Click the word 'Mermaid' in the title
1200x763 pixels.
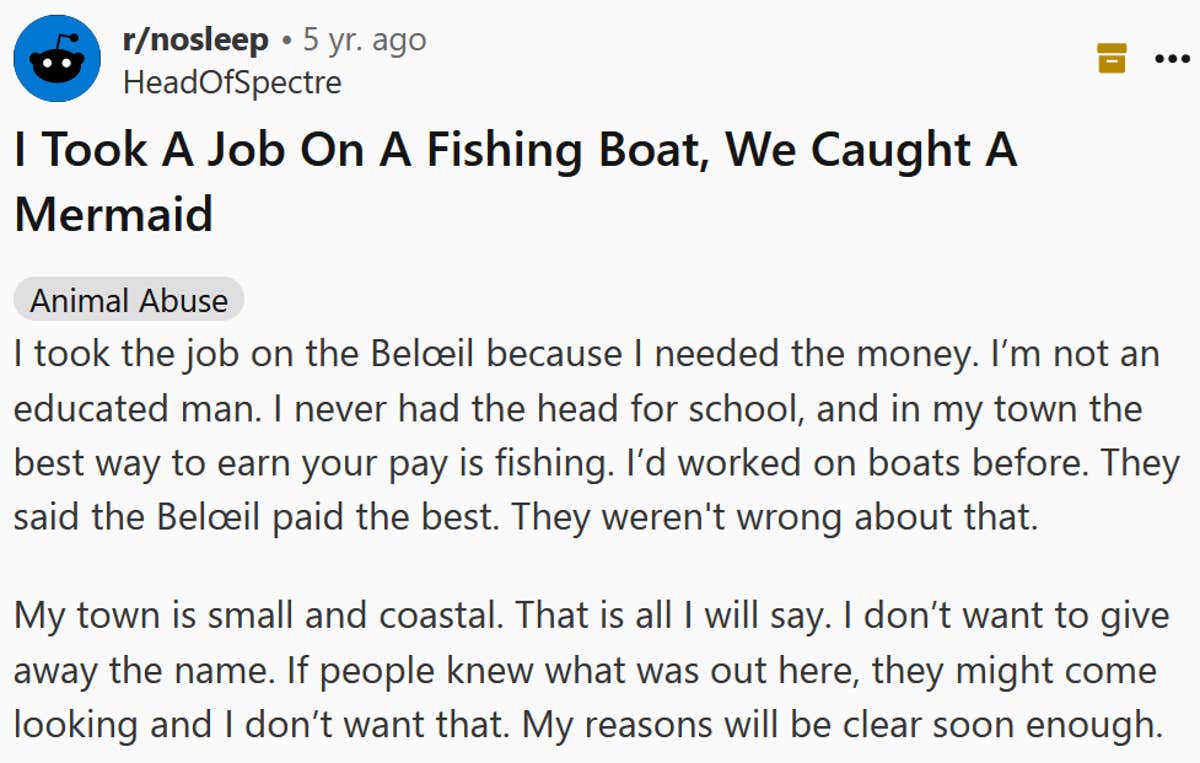pyautogui.click(x=114, y=213)
